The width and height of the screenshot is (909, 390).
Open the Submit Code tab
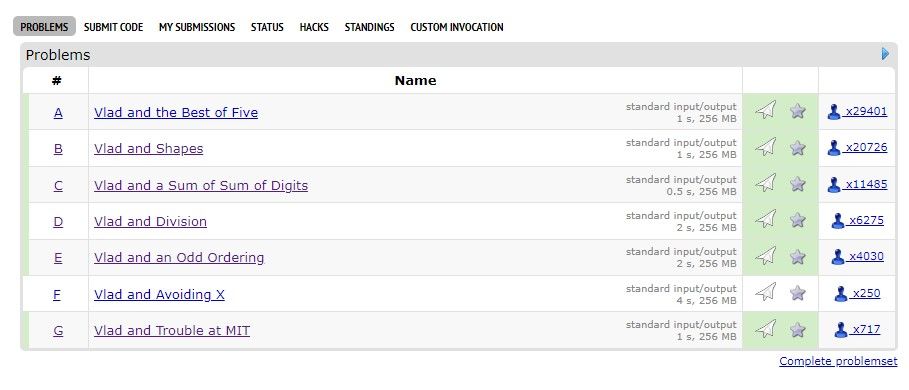(x=114, y=27)
